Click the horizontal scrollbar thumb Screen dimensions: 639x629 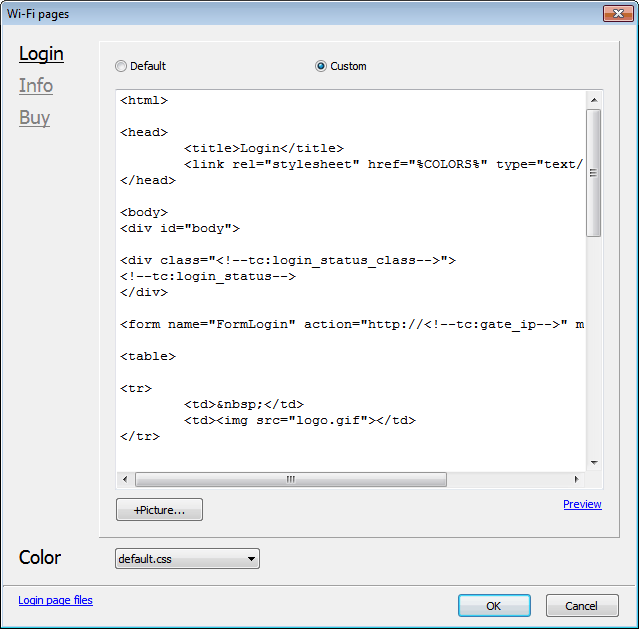pos(291,480)
